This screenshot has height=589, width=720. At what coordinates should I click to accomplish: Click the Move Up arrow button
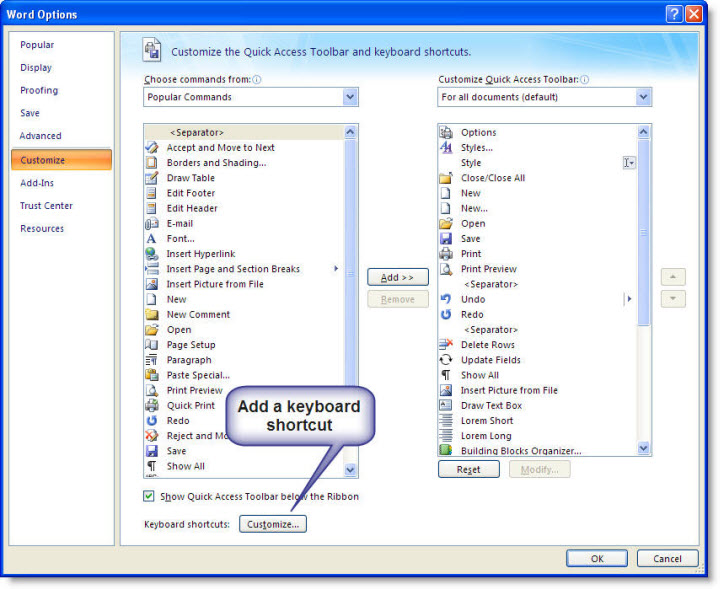coord(673,277)
